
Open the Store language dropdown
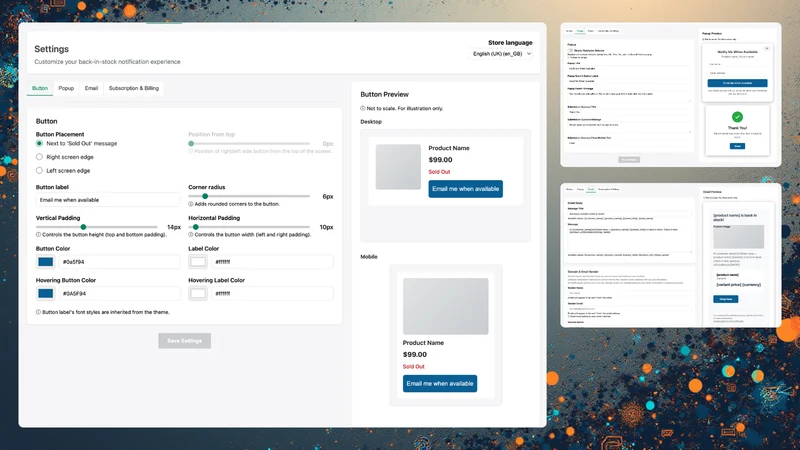pos(502,54)
